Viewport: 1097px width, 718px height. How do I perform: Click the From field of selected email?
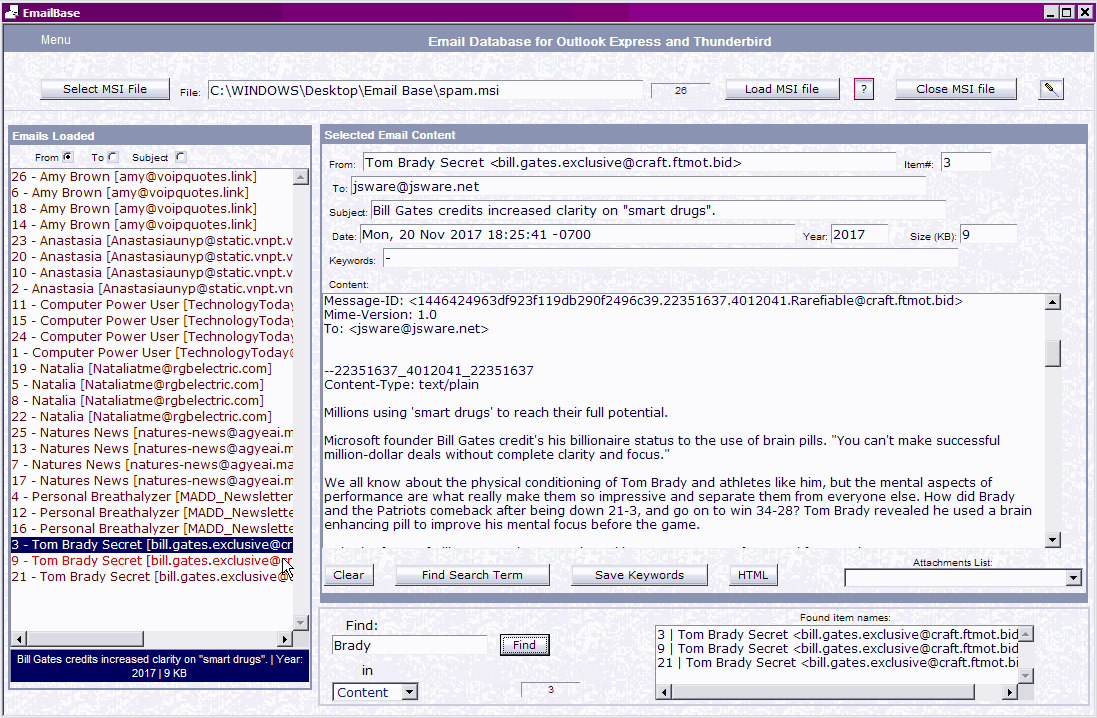pos(629,162)
